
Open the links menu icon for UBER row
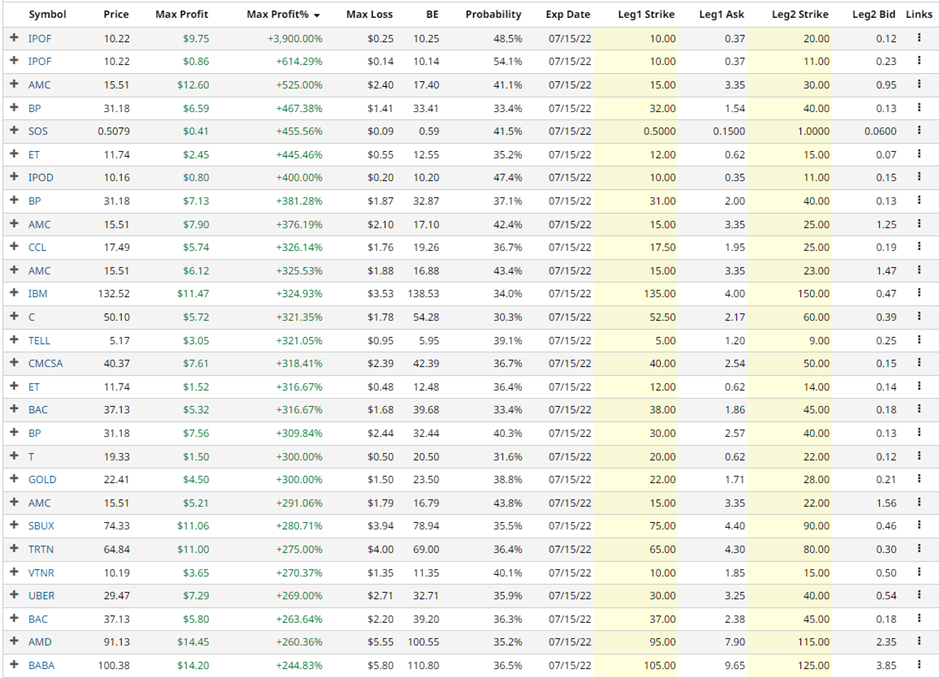coord(918,595)
